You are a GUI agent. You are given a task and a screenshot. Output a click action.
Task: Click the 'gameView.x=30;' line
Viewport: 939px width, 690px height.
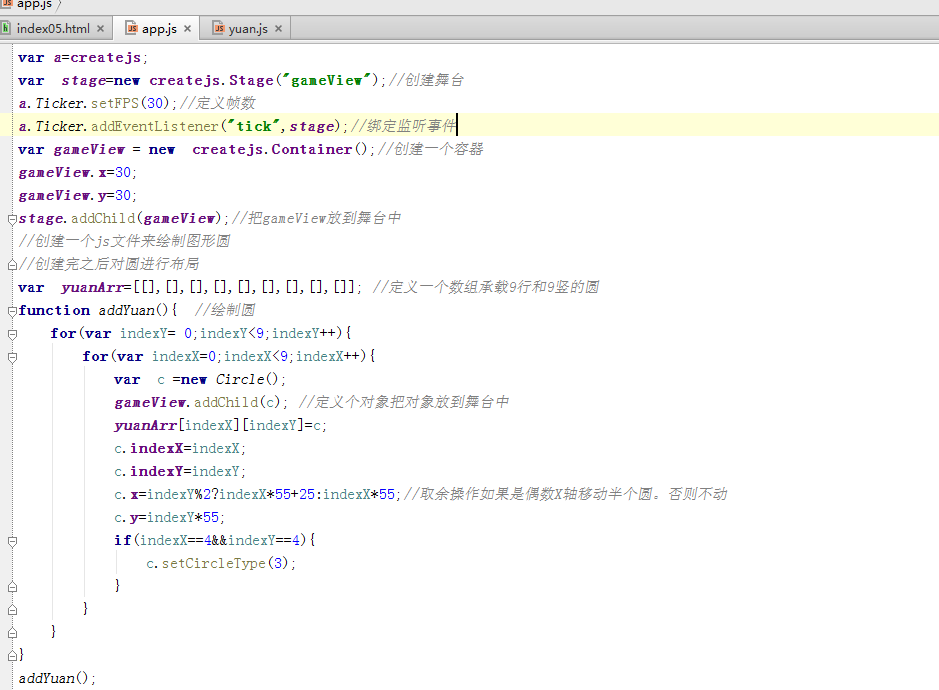point(78,172)
